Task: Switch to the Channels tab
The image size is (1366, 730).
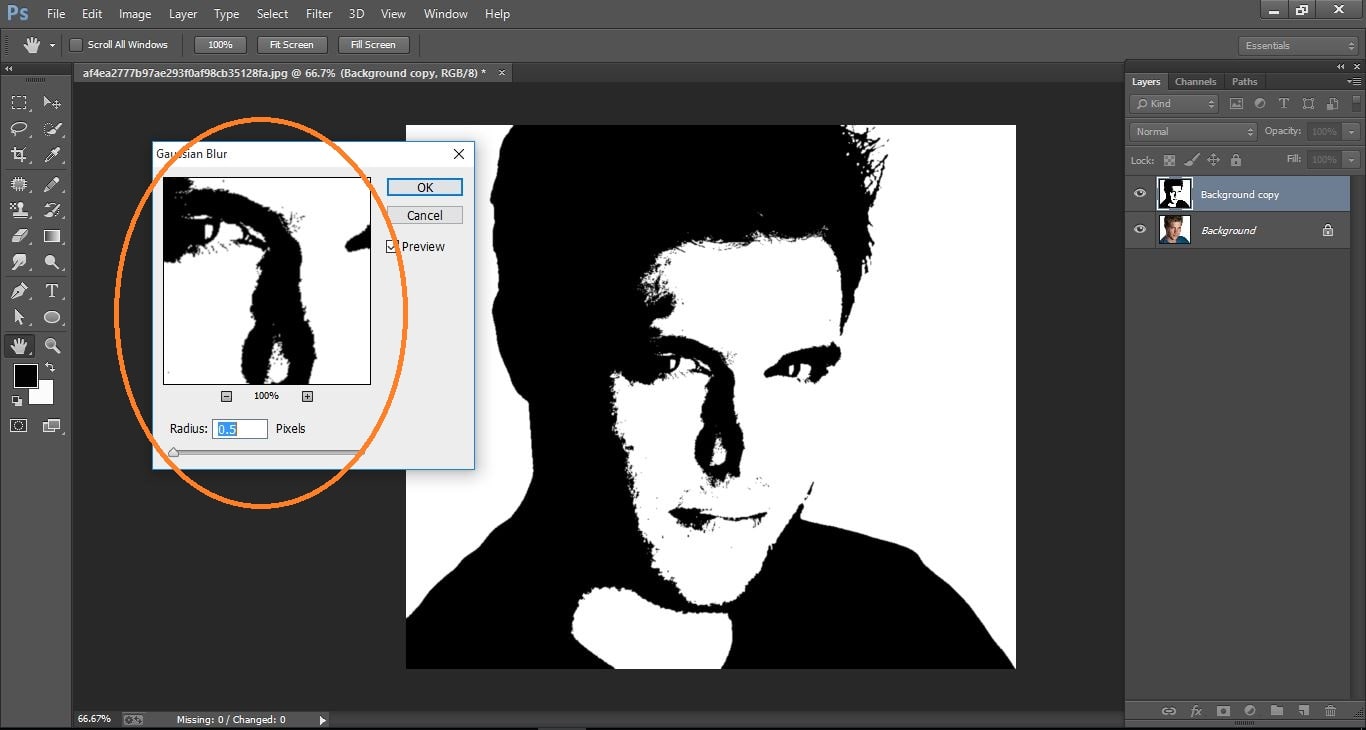Action: pos(1195,81)
